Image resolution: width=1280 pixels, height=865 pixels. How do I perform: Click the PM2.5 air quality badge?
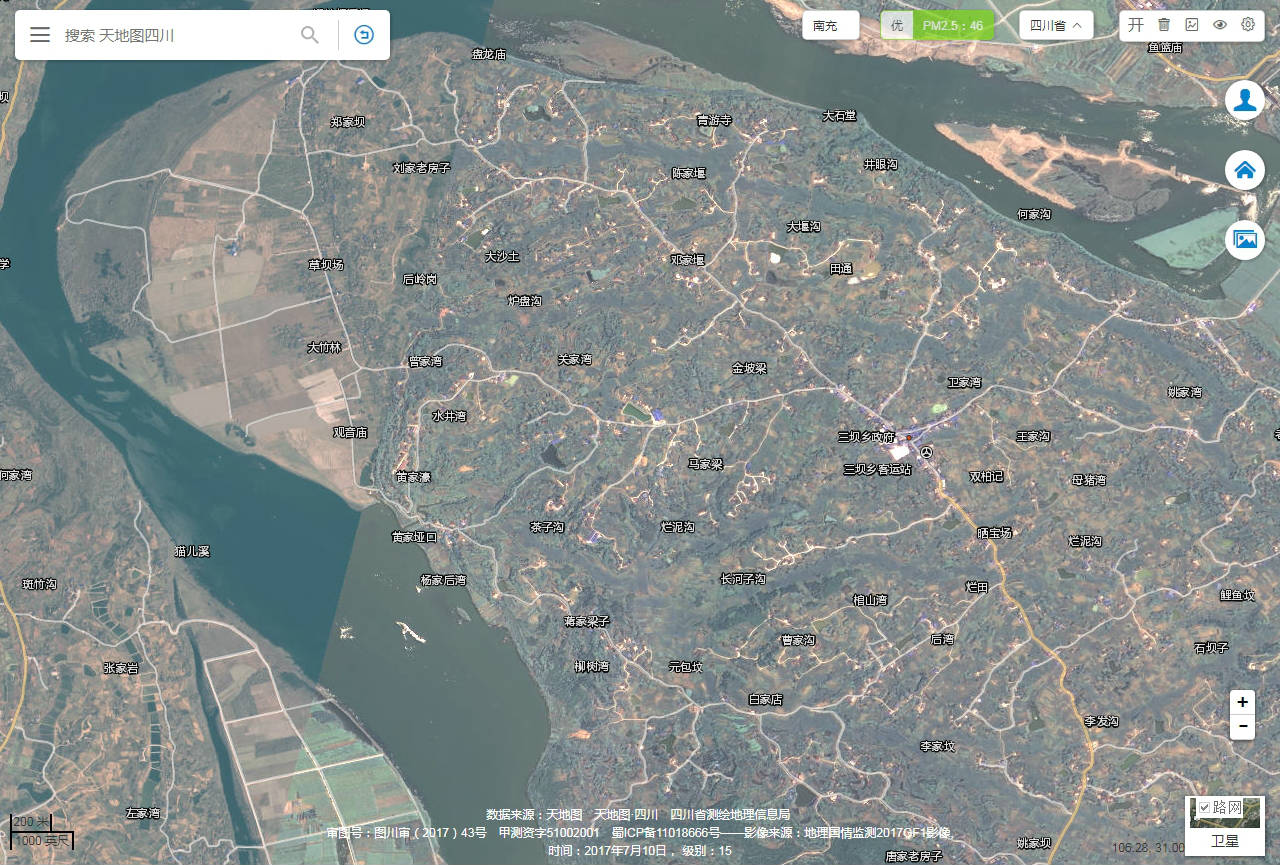click(x=937, y=25)
